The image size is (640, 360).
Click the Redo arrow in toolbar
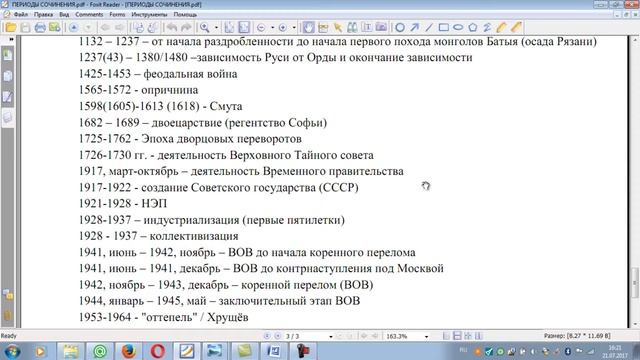click(x=186, y=27)
